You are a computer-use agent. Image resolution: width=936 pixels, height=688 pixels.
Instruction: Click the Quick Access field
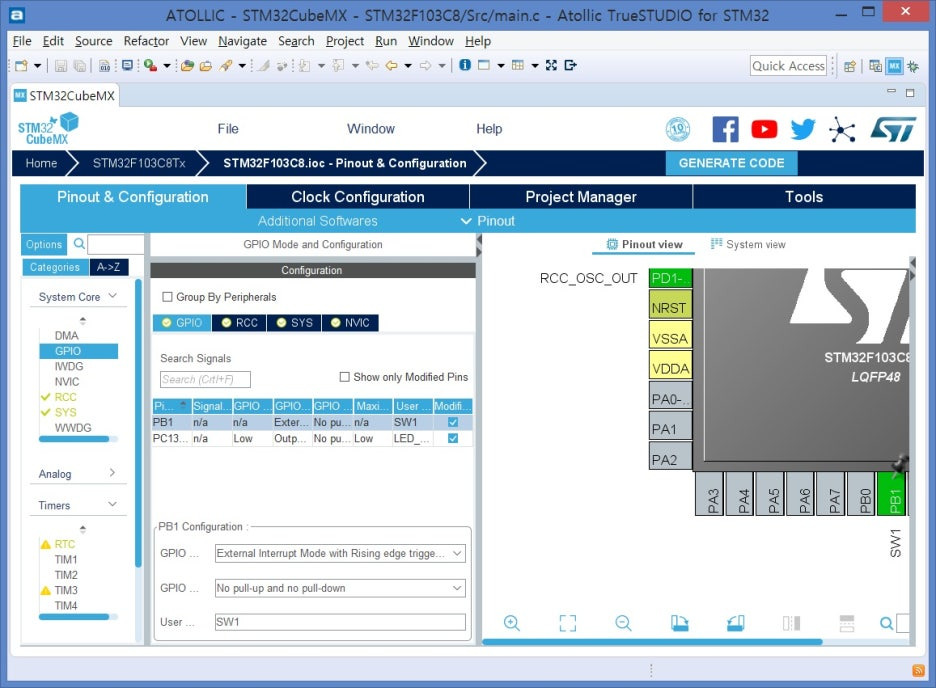[x=789, y=66]
